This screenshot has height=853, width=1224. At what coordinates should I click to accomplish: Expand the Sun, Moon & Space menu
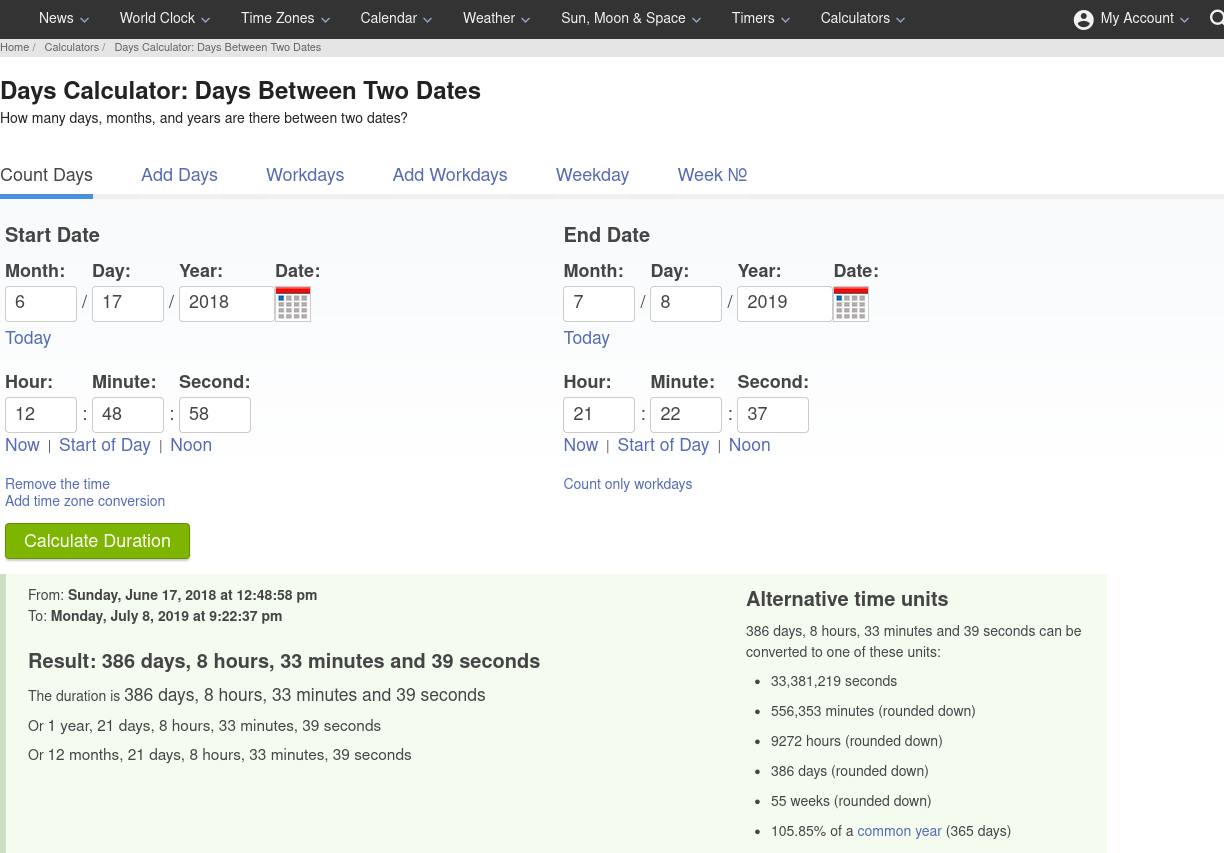631,18
